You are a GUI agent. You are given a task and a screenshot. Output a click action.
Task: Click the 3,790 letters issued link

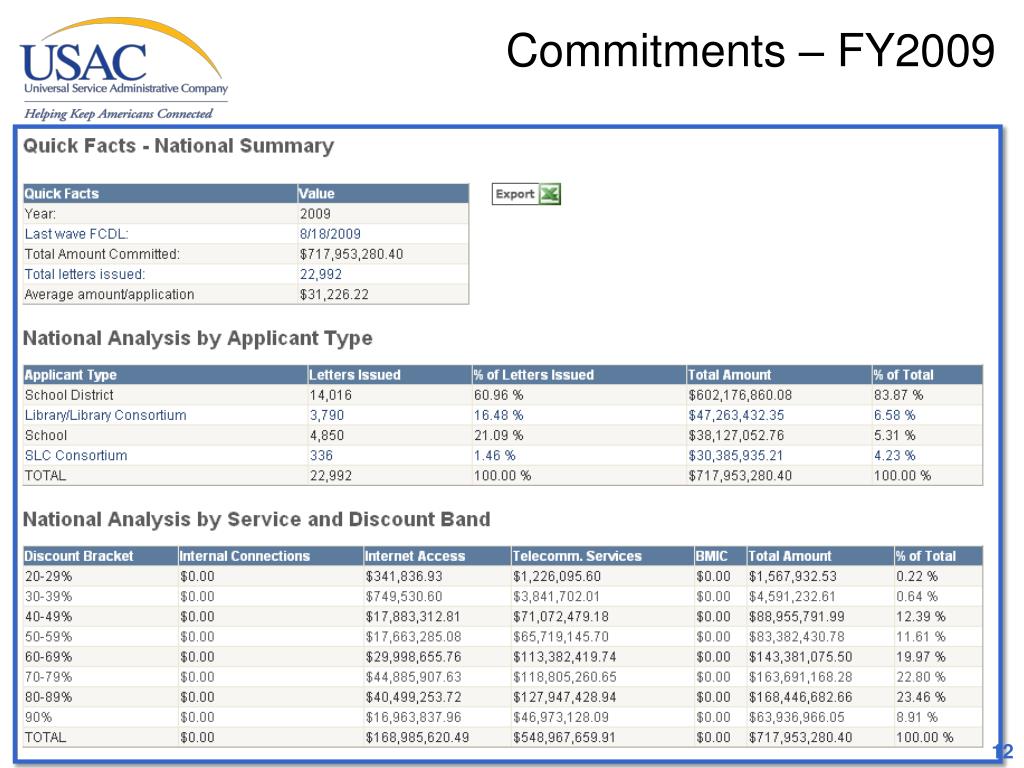click(x=327, y=415)
